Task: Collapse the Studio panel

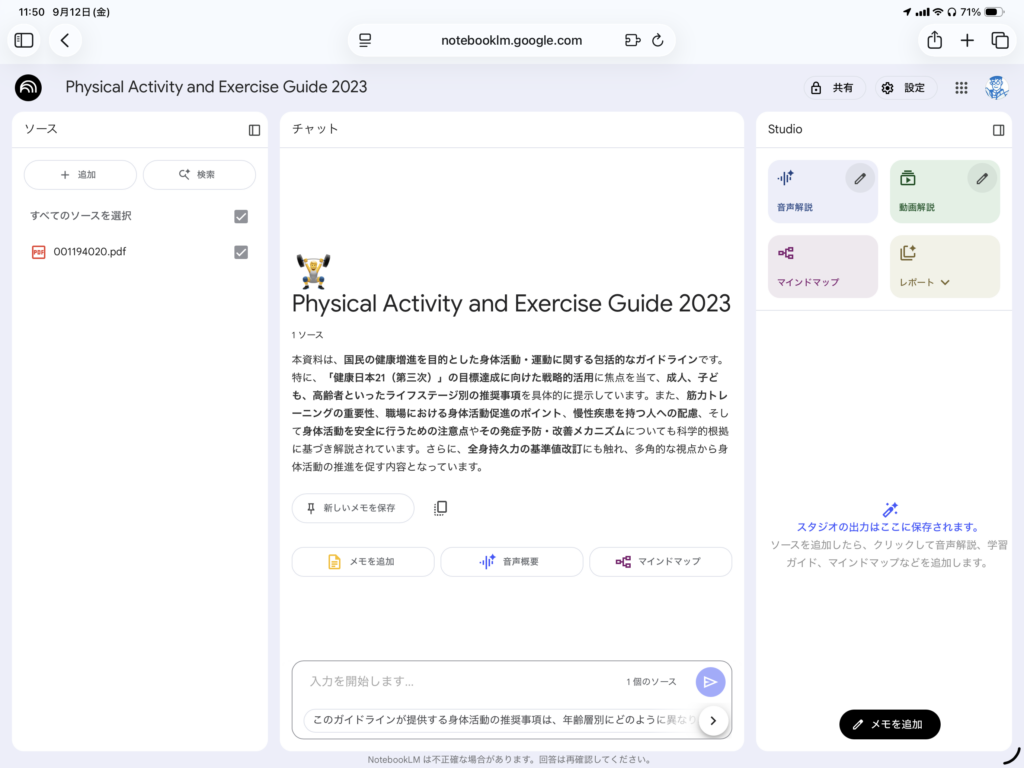Action: (x=998, y=130)
